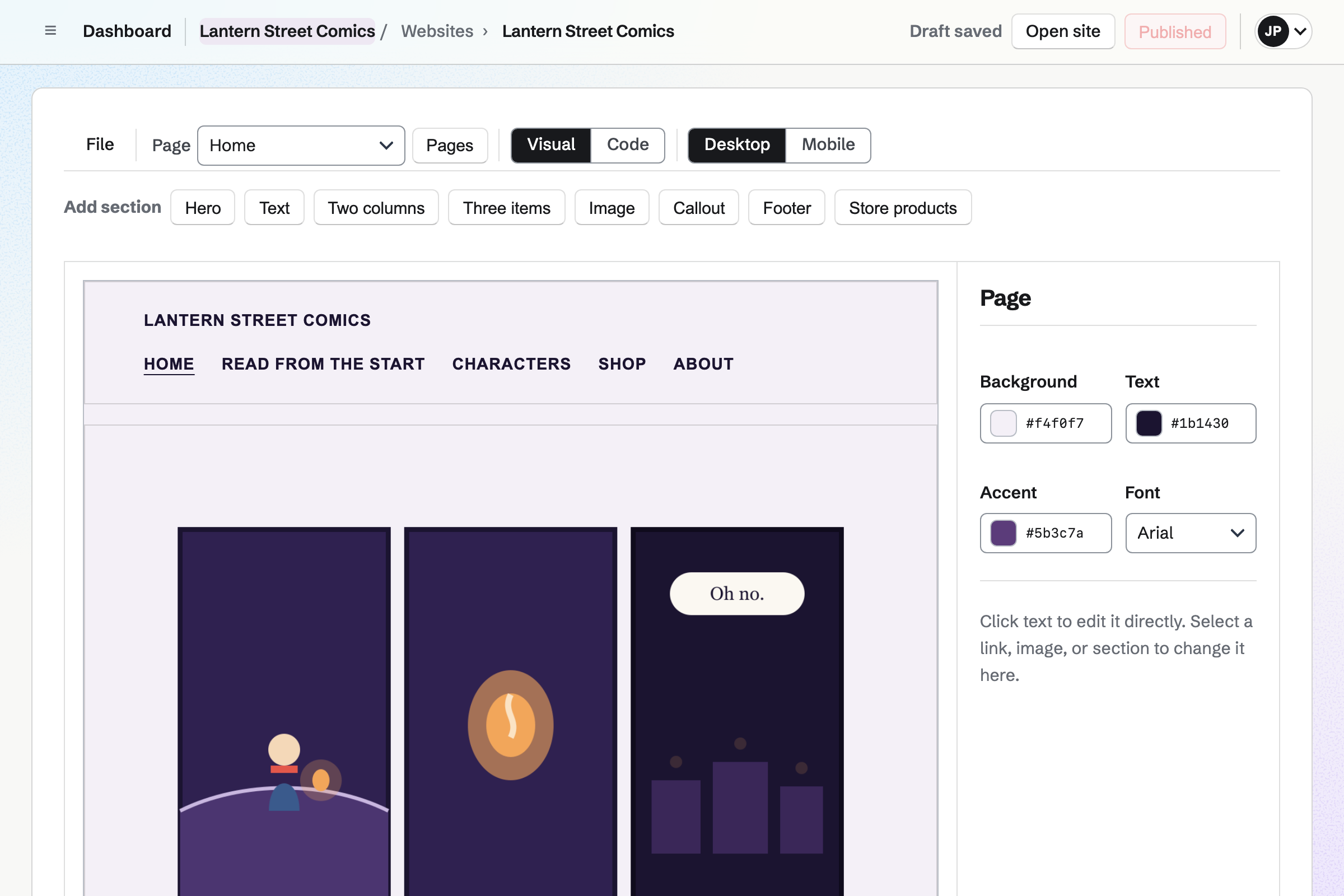1344x896 pixels.
Task: Add a Text section
Action: [274, 207]
